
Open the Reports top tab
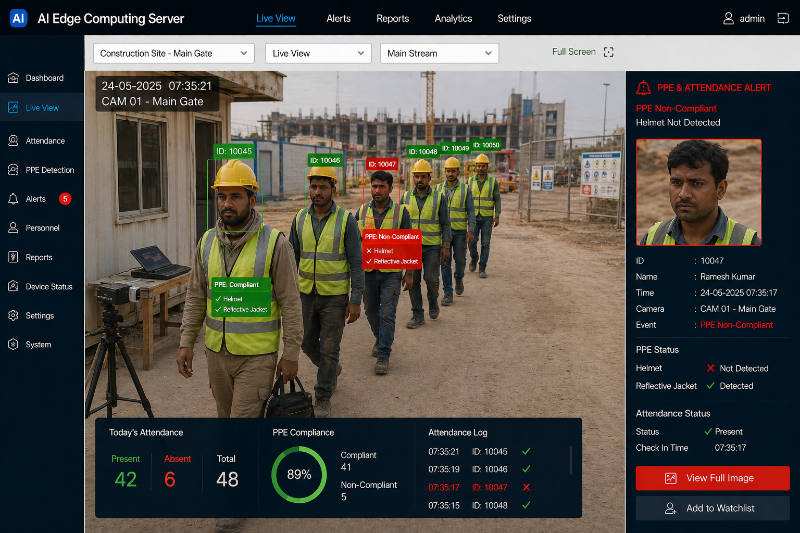(392, 18)
